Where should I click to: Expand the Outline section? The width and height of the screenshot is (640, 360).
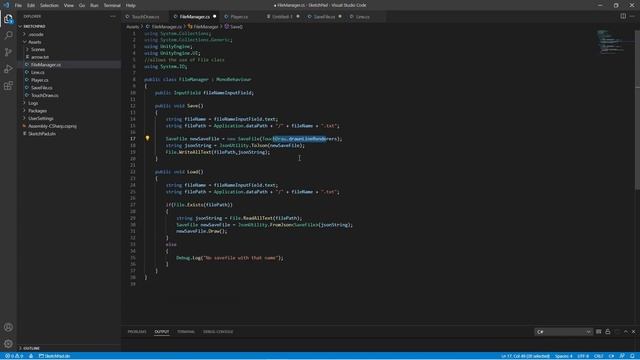pyautogui.click(x=31, y=348)
